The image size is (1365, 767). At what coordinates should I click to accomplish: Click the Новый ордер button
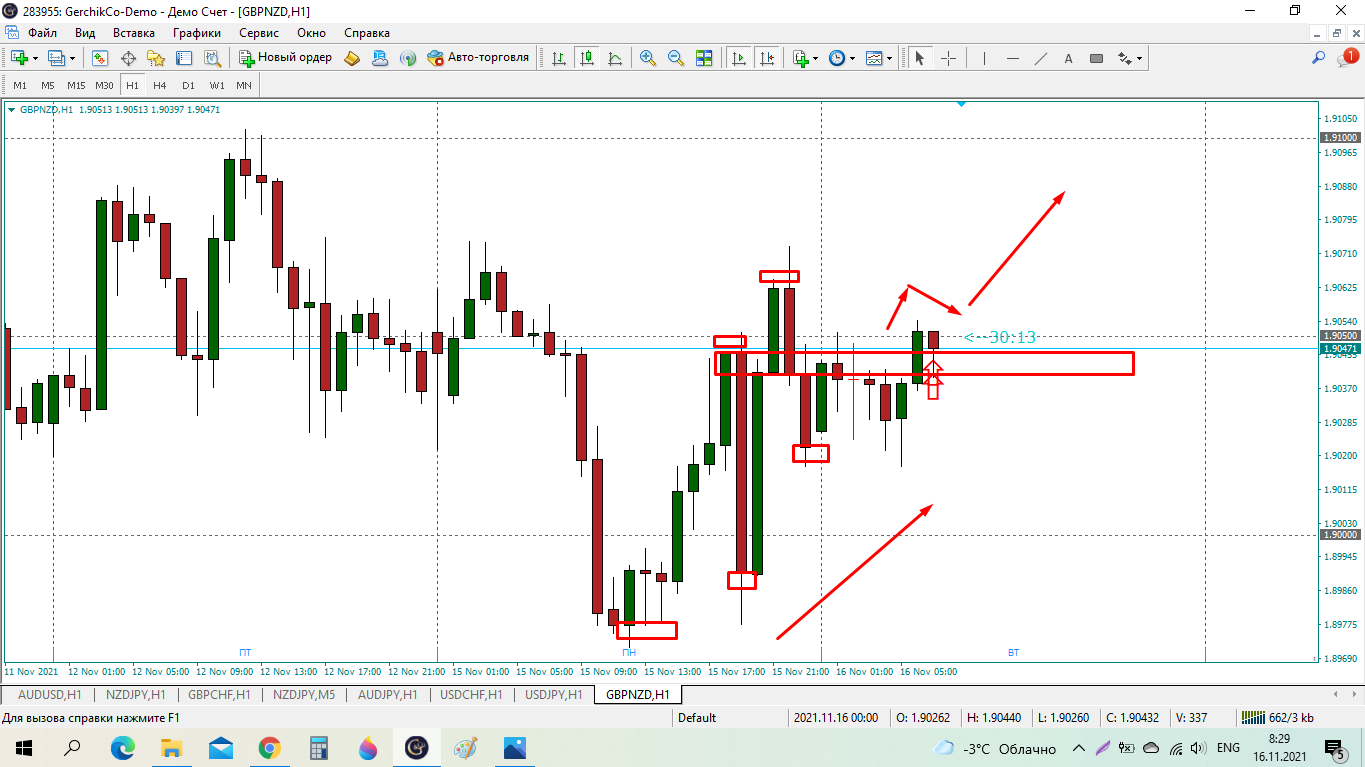286,58
